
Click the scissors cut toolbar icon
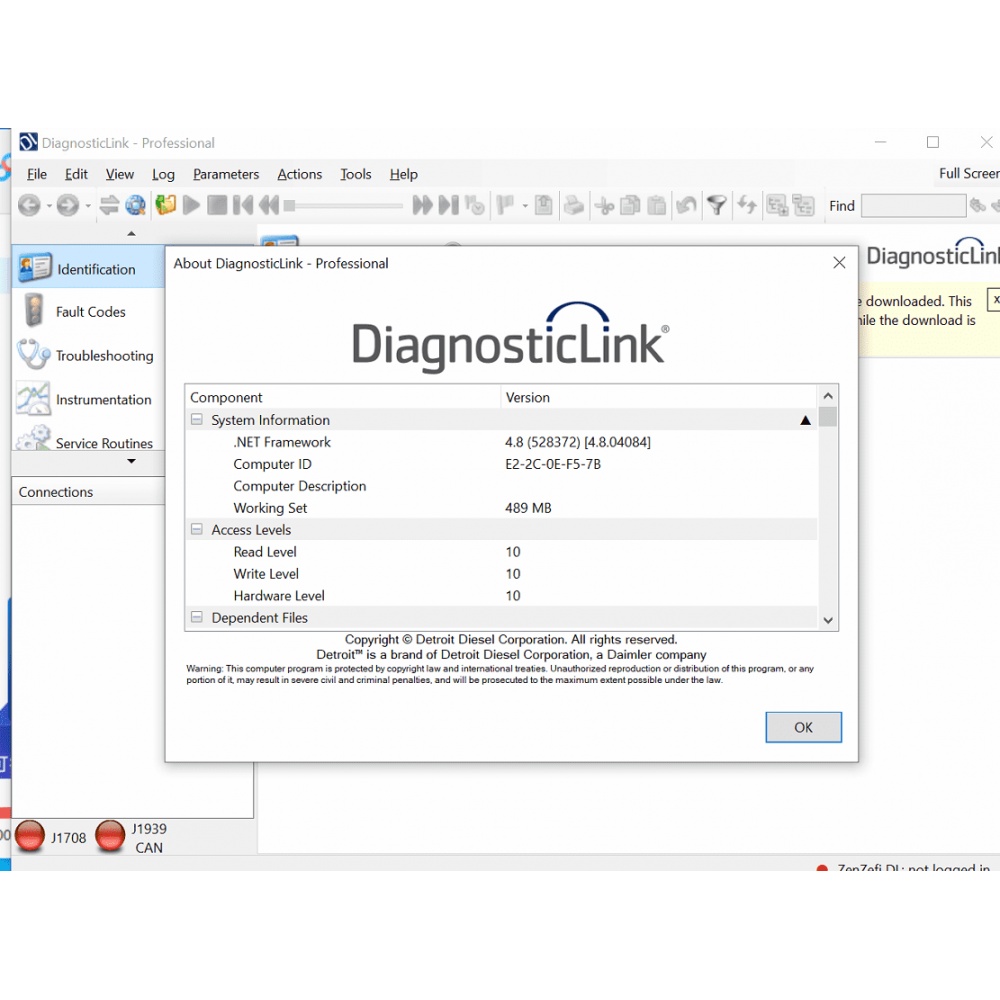coord(605,205)
